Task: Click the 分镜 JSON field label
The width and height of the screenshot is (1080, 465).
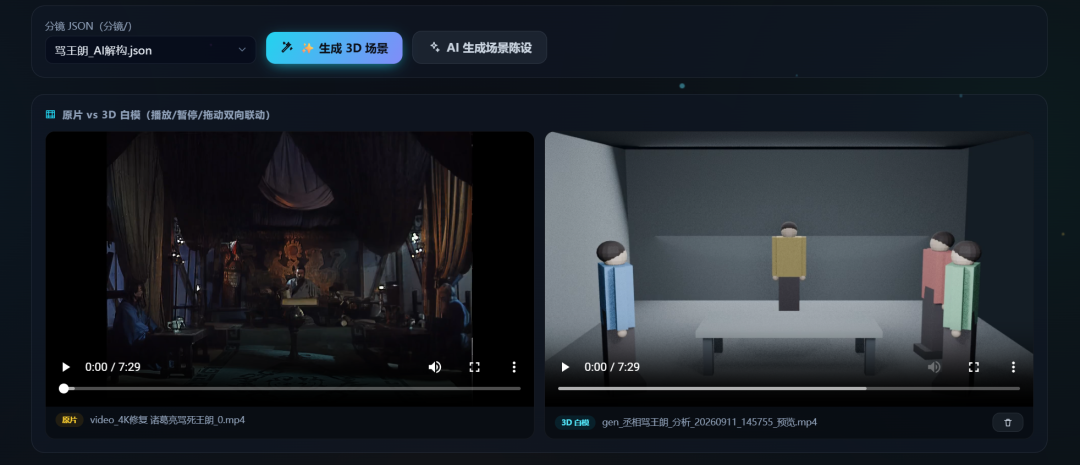Action: click(88, 26)
